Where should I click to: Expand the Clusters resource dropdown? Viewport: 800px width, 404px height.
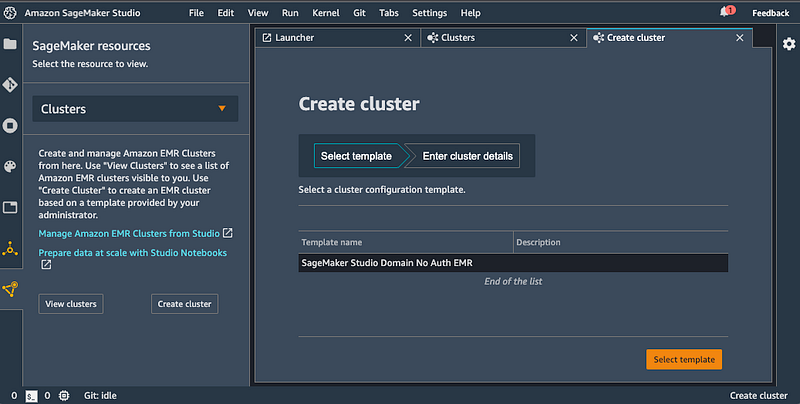click(135, 109)
